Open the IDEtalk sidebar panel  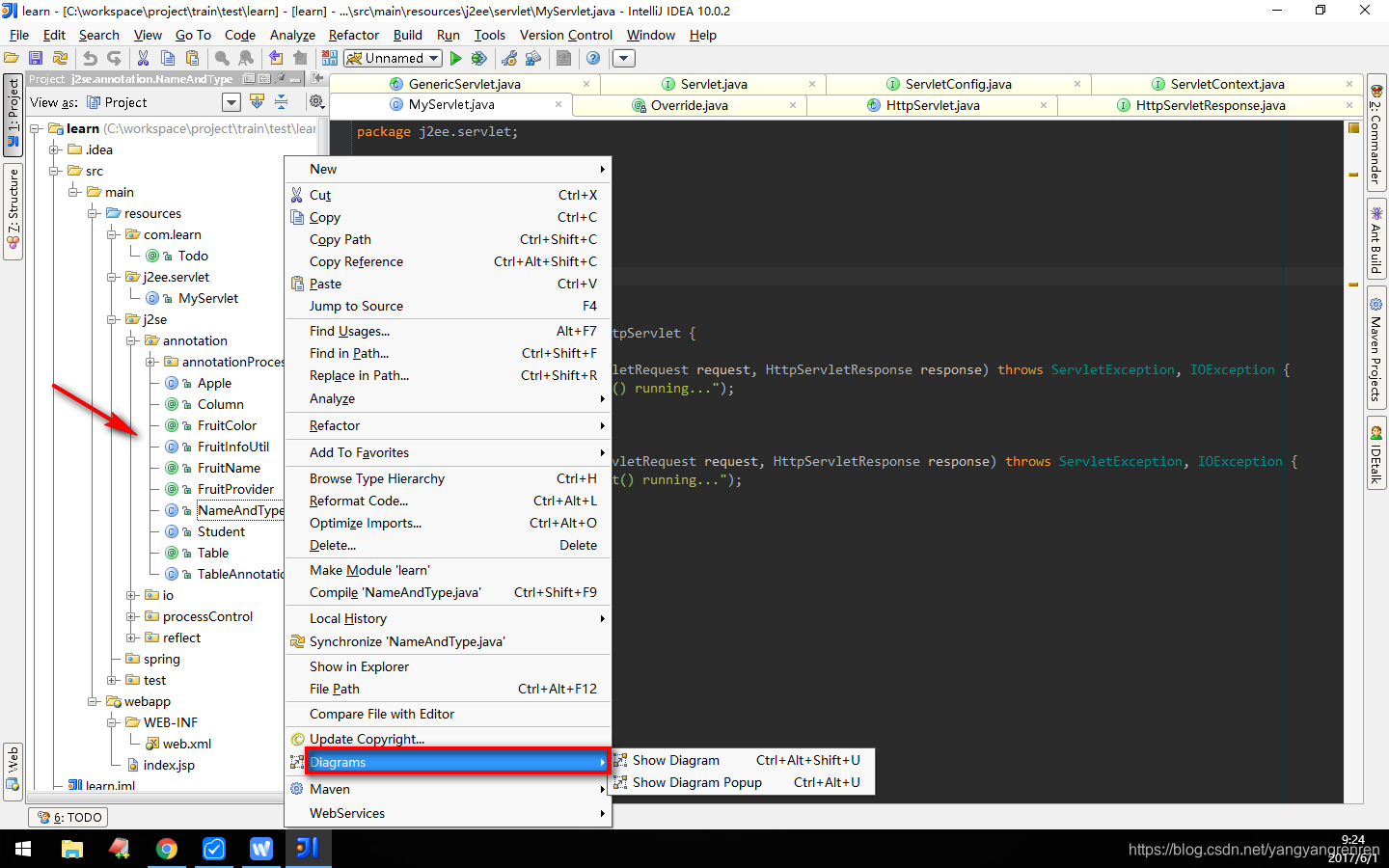(1376, 449)
